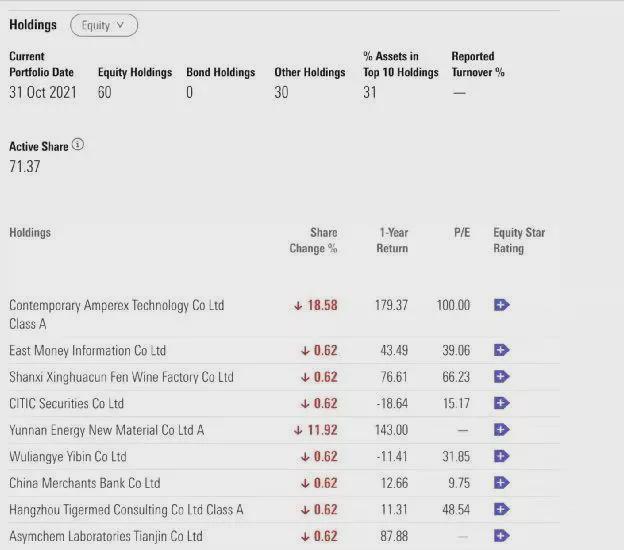Click the rating icon for East Money Information
The width and height of the screenshot is (624, 550).
coord(501,350)
